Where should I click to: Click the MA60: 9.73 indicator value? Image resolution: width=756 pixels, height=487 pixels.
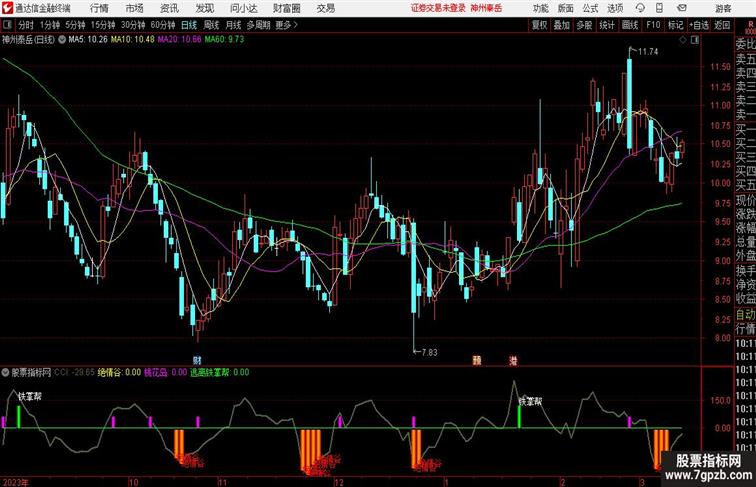[x=224, y=40]
